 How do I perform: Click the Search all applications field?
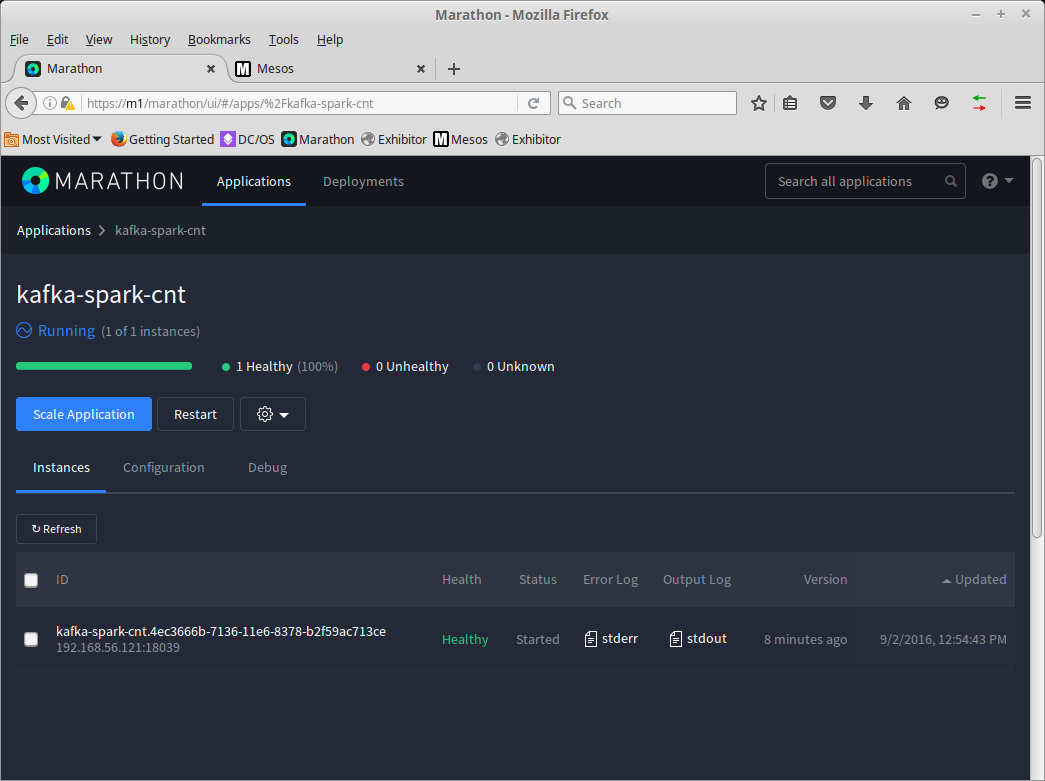[865, 181]
